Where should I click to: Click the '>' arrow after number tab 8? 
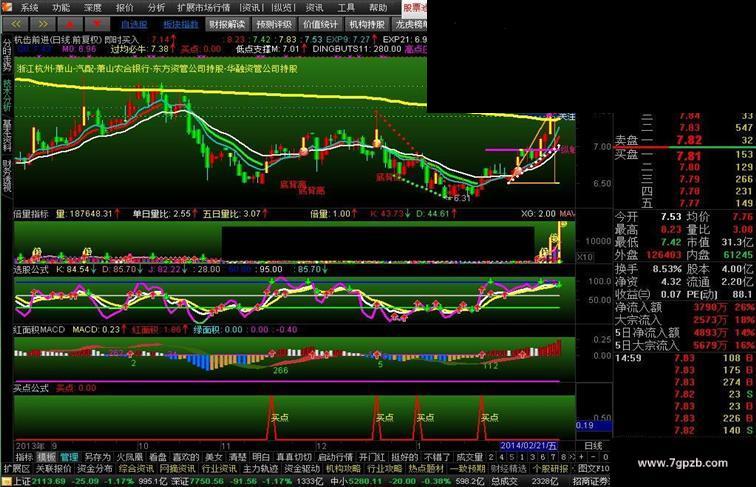pos(571,457)
